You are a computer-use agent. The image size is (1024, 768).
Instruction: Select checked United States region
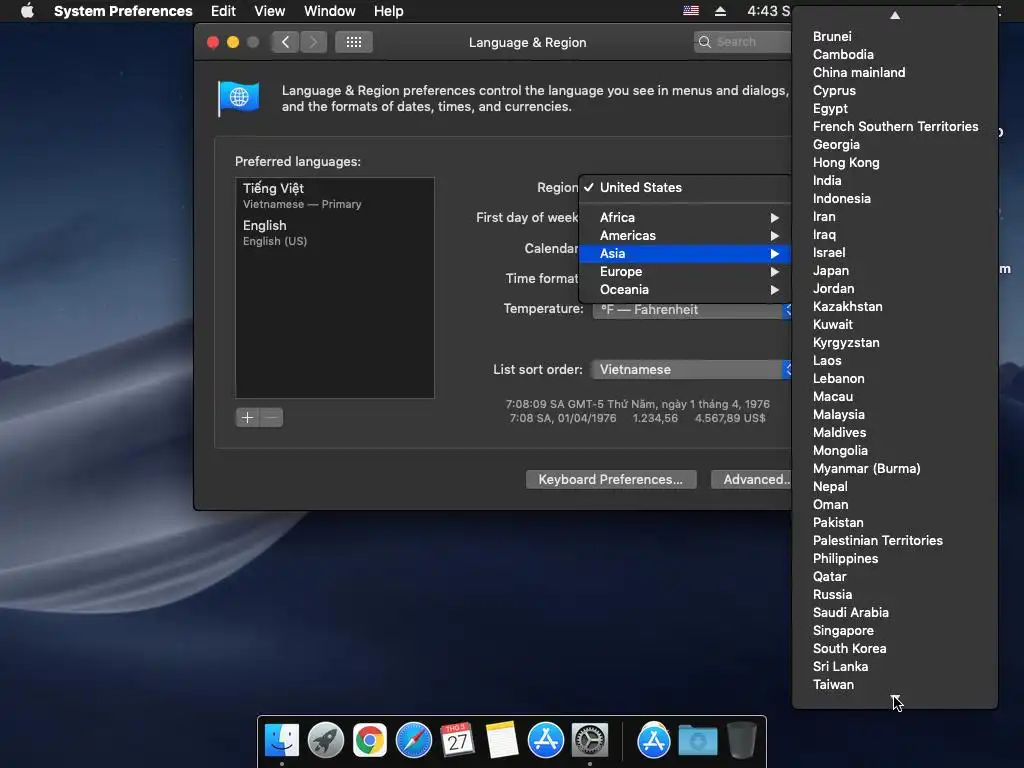(684, 187)
